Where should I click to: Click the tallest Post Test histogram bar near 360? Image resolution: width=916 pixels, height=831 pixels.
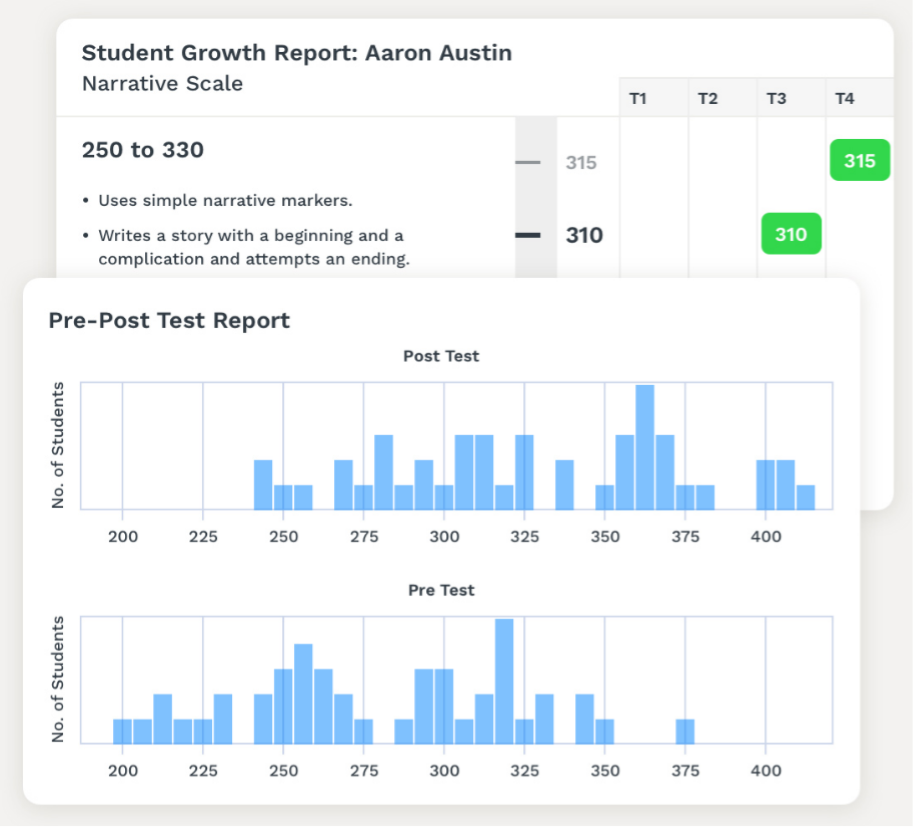645,440
